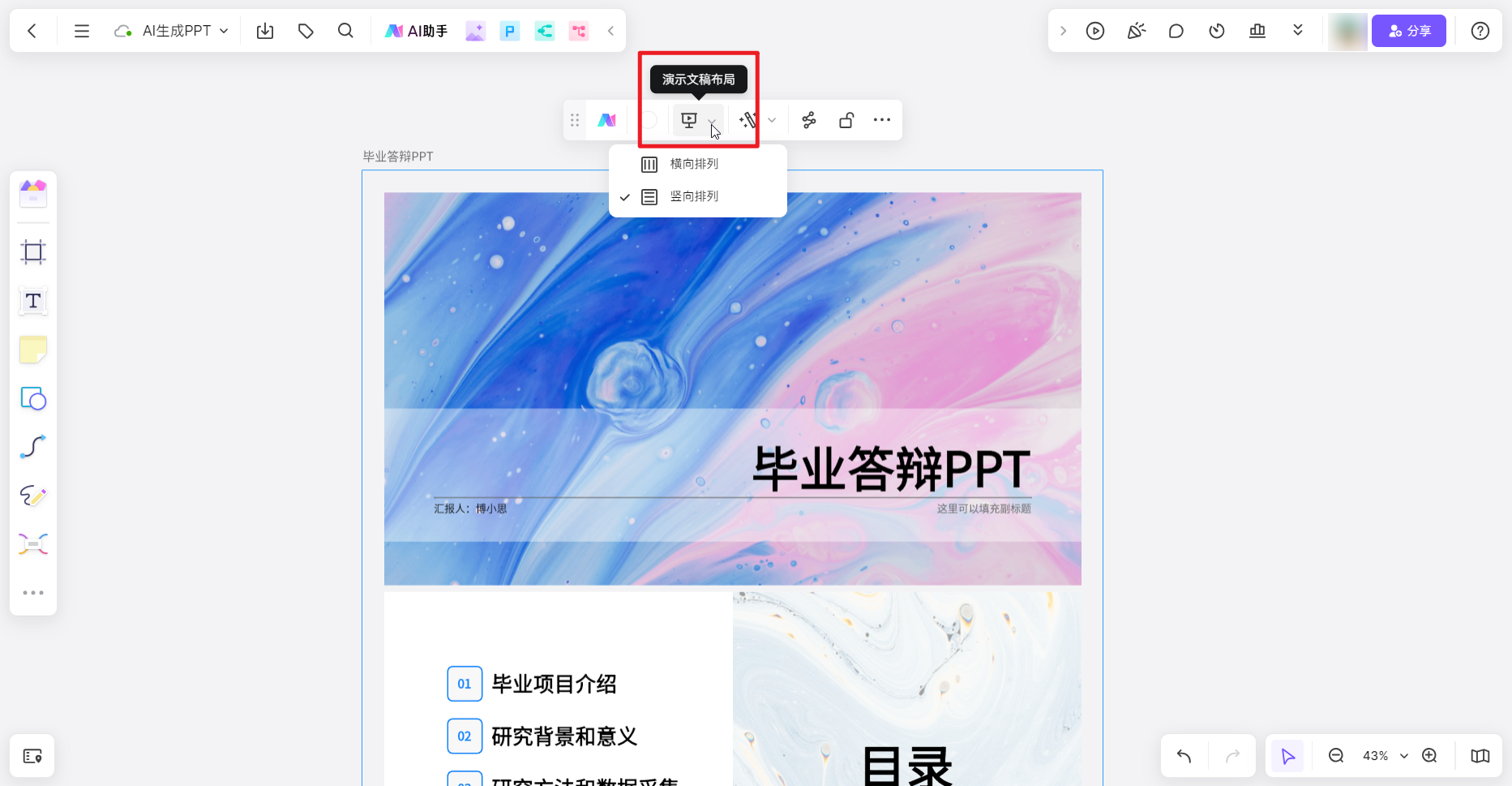Collapse the top toolbar plugin strip chevron
This screenshot has height=786, width=1512.
click(x=610, y=31)
